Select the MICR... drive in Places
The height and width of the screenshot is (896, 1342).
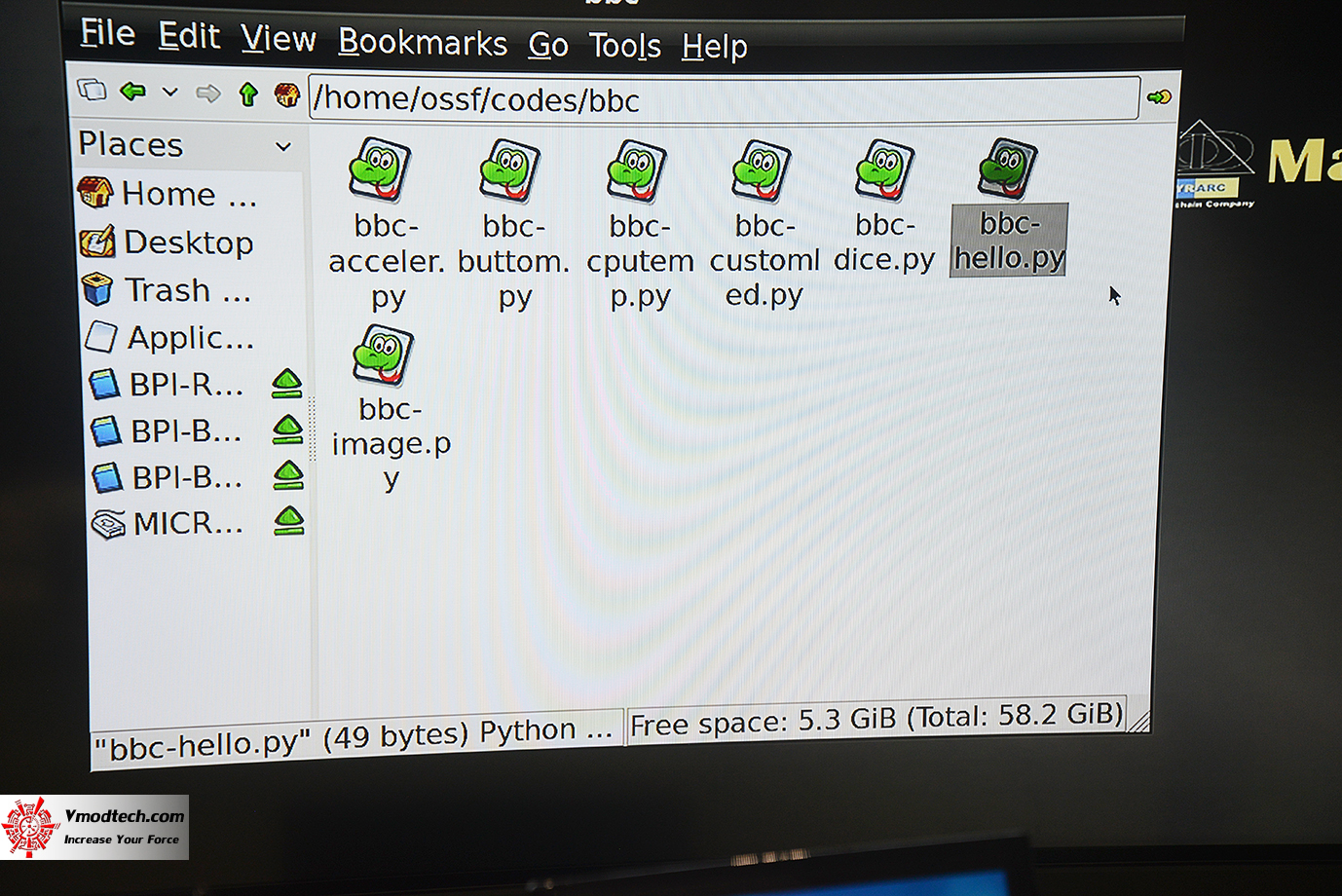click(x=168, y=524)
